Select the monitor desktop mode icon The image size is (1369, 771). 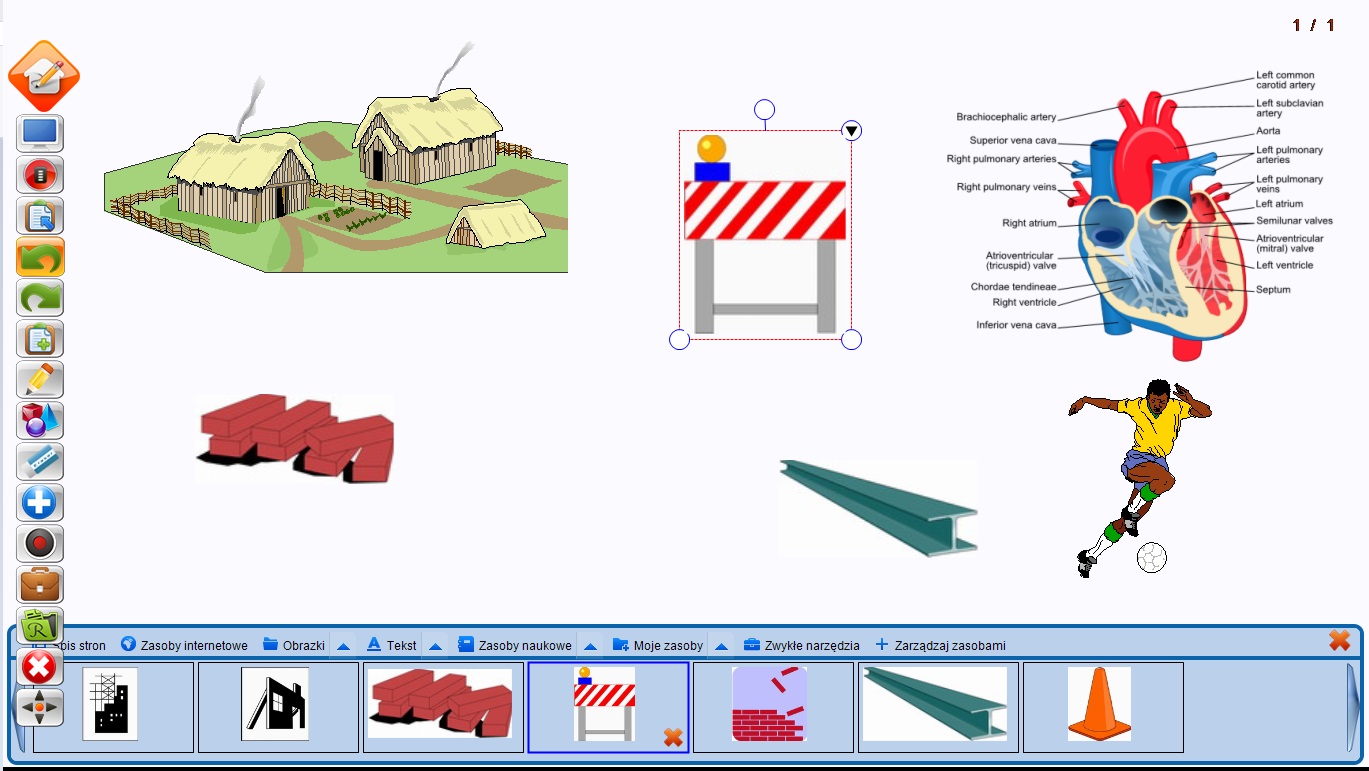40,133
